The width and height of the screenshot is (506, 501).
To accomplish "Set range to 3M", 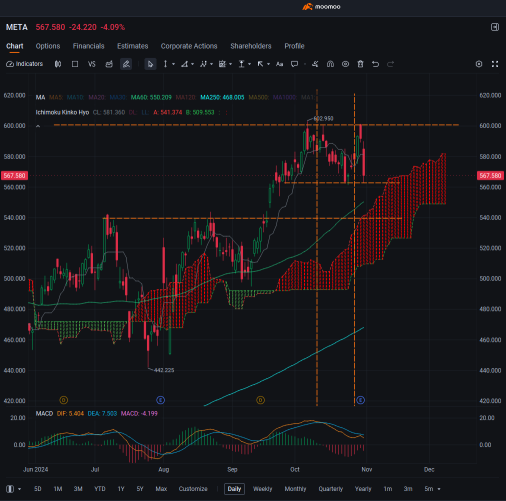I will pyautogui.click(x=78, y=489).
